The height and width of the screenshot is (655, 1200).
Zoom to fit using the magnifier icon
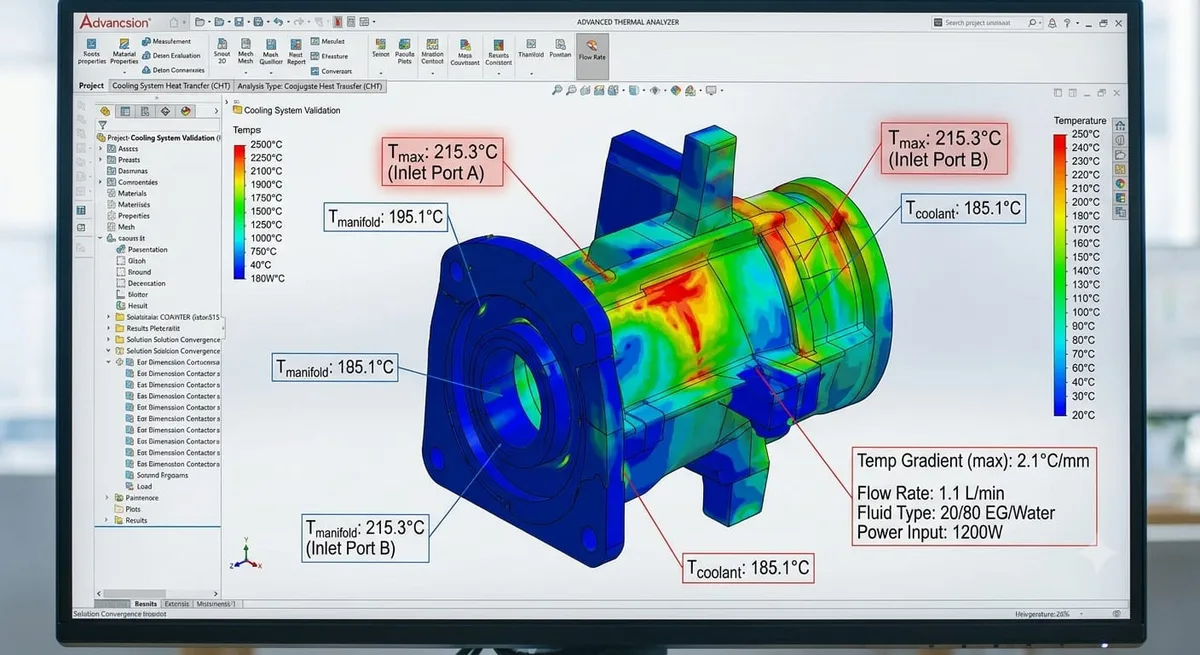tap(555, 91)
